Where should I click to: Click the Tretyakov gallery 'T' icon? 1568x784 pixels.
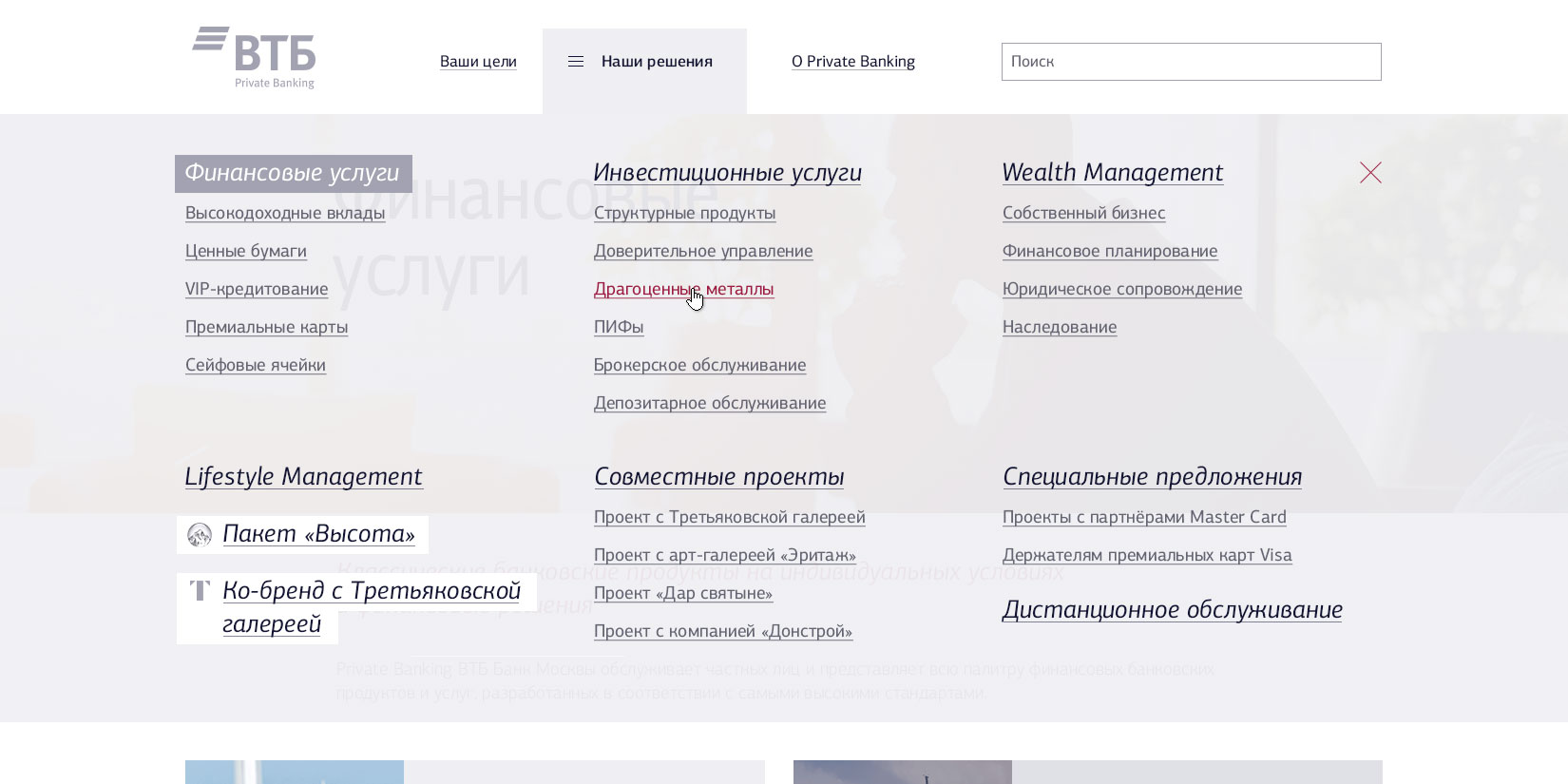pos(200,591)
